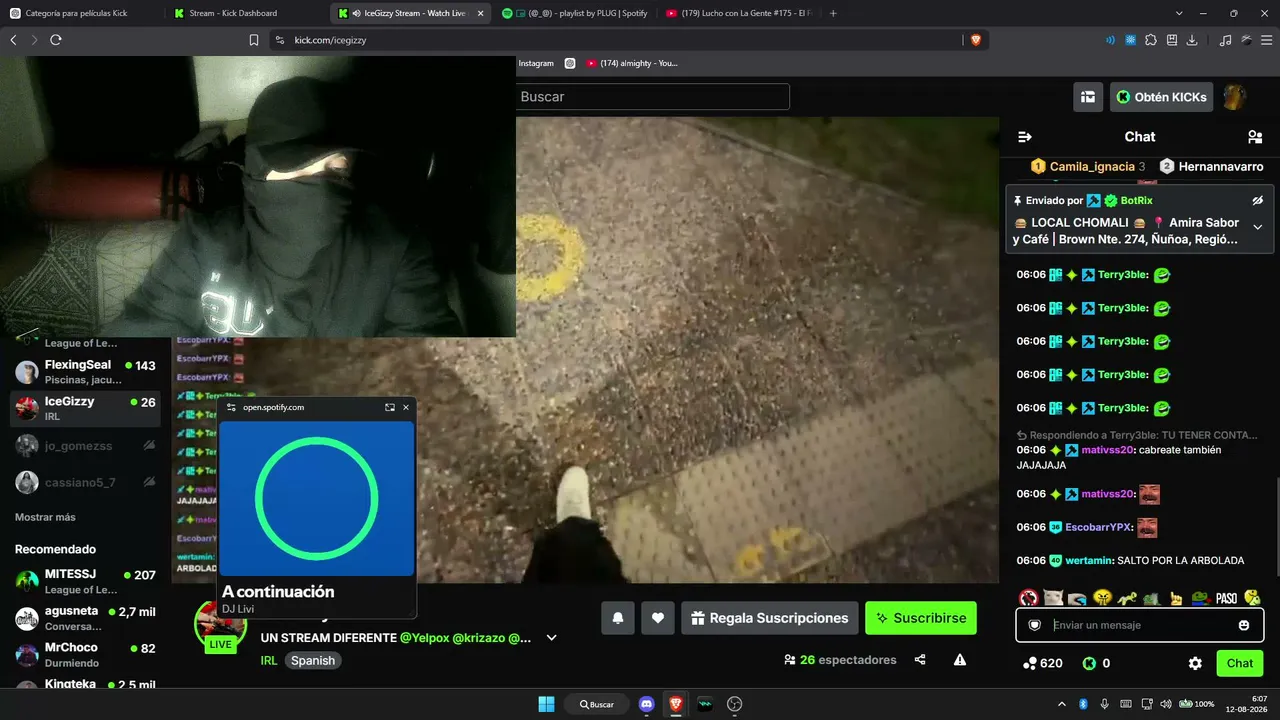Open the Kick shop icon button
The height and width of the screenshot is (720, 1280).
1088,97
